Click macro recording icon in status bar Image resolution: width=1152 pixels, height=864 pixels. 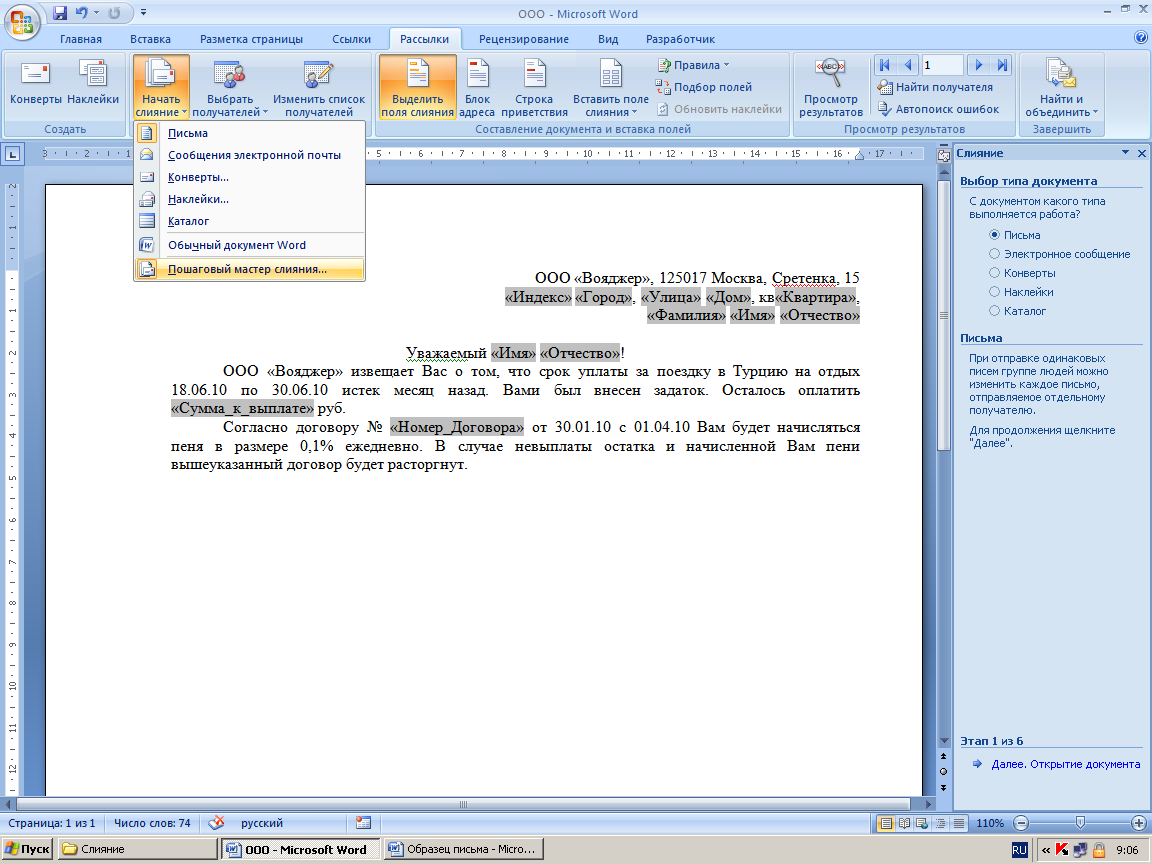pos(363,823)
